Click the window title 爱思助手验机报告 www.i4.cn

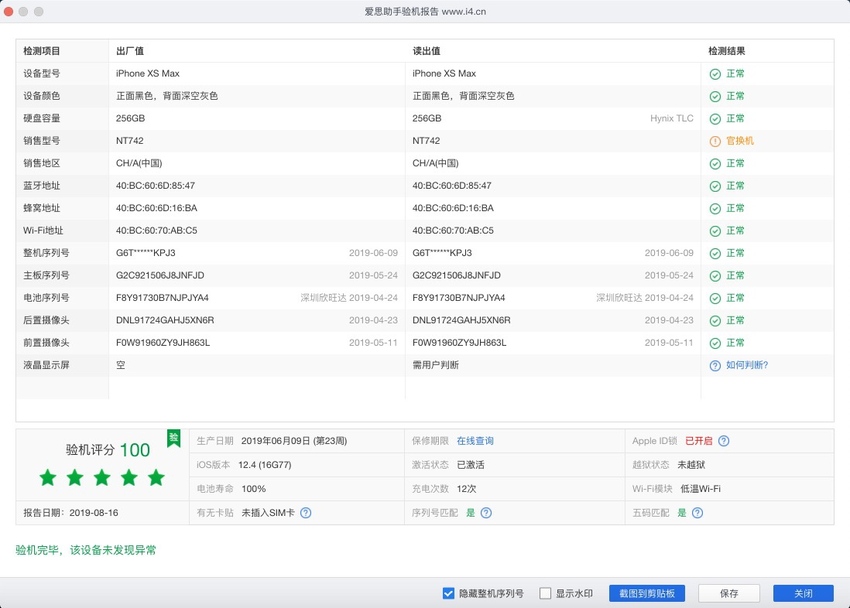(x=425, y=11)
